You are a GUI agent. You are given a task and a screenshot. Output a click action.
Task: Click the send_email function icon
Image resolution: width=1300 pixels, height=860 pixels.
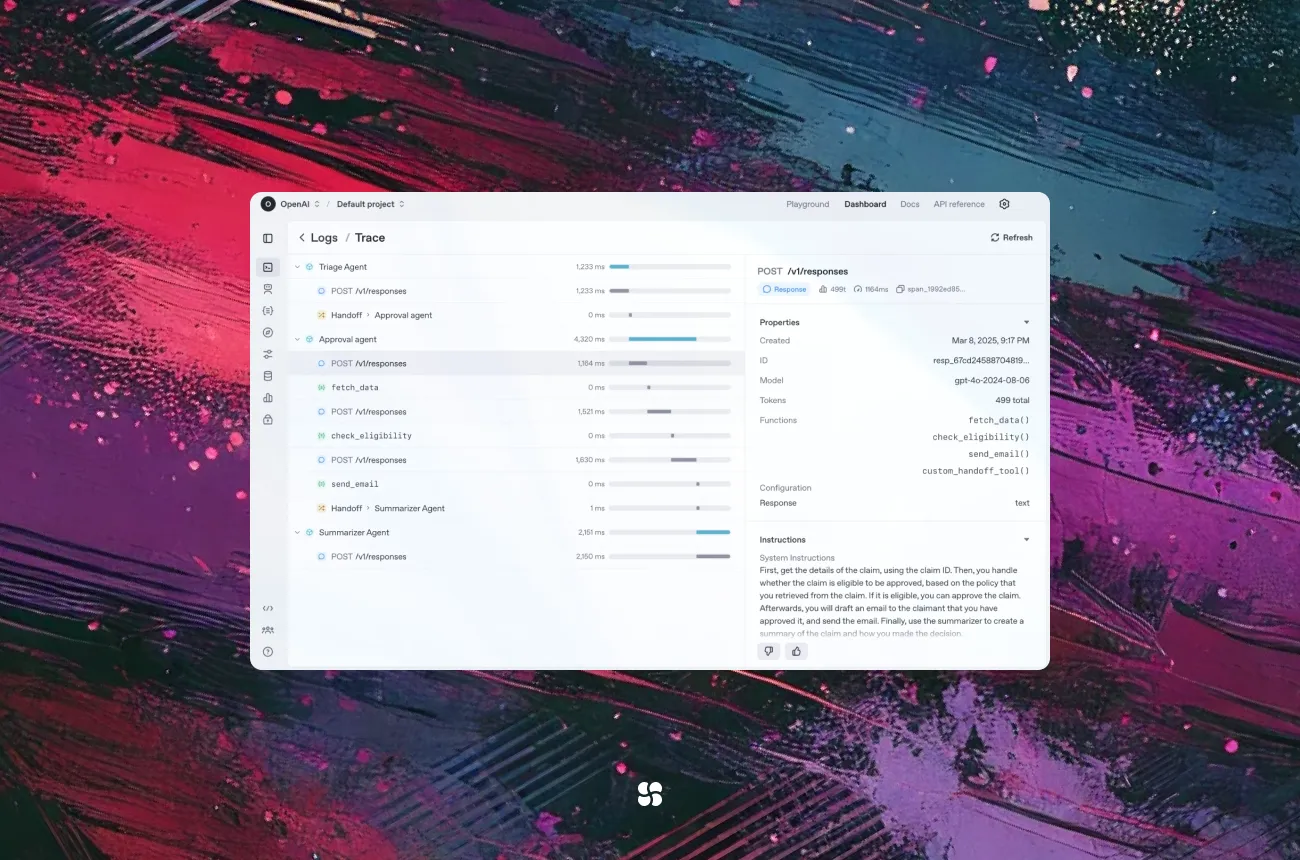coord(322,484)
